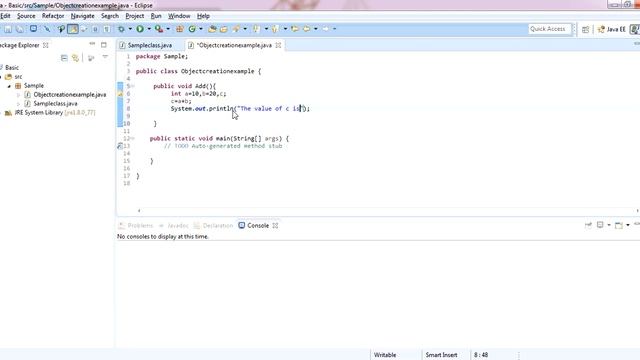Close the Package Explorer view

click(46, 45)
